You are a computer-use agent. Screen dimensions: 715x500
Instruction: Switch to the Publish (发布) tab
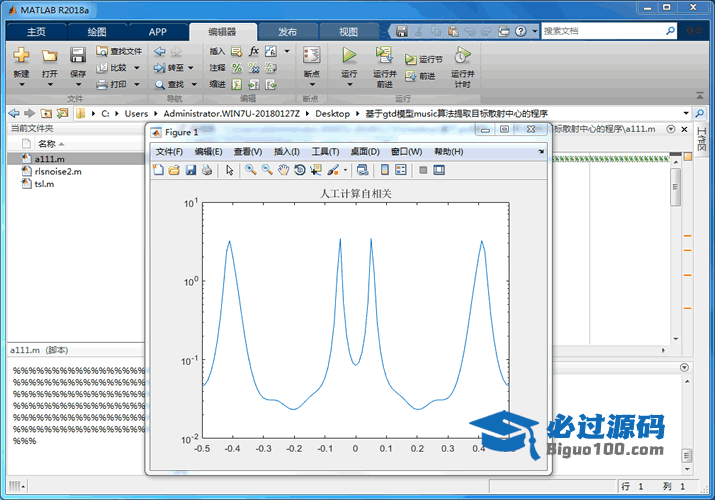click(288, 32)
